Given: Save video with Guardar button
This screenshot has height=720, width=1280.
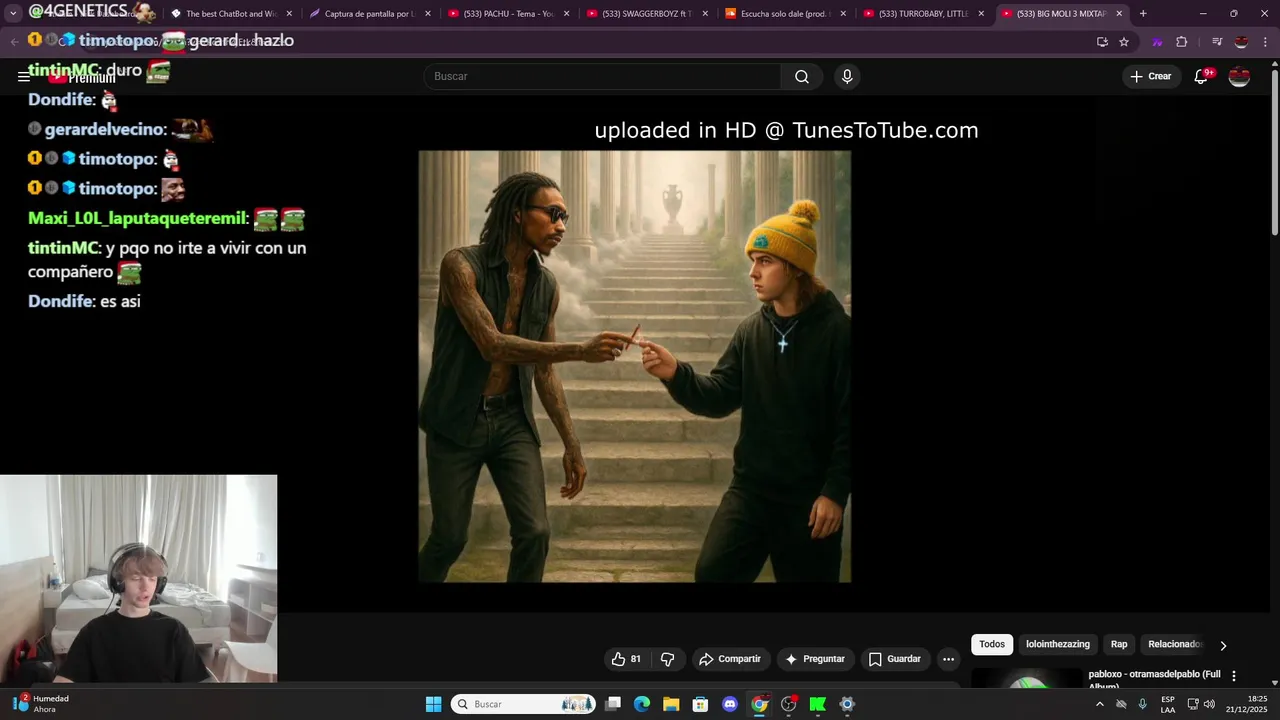Looking at the screenshot, I should coord(894,659).
